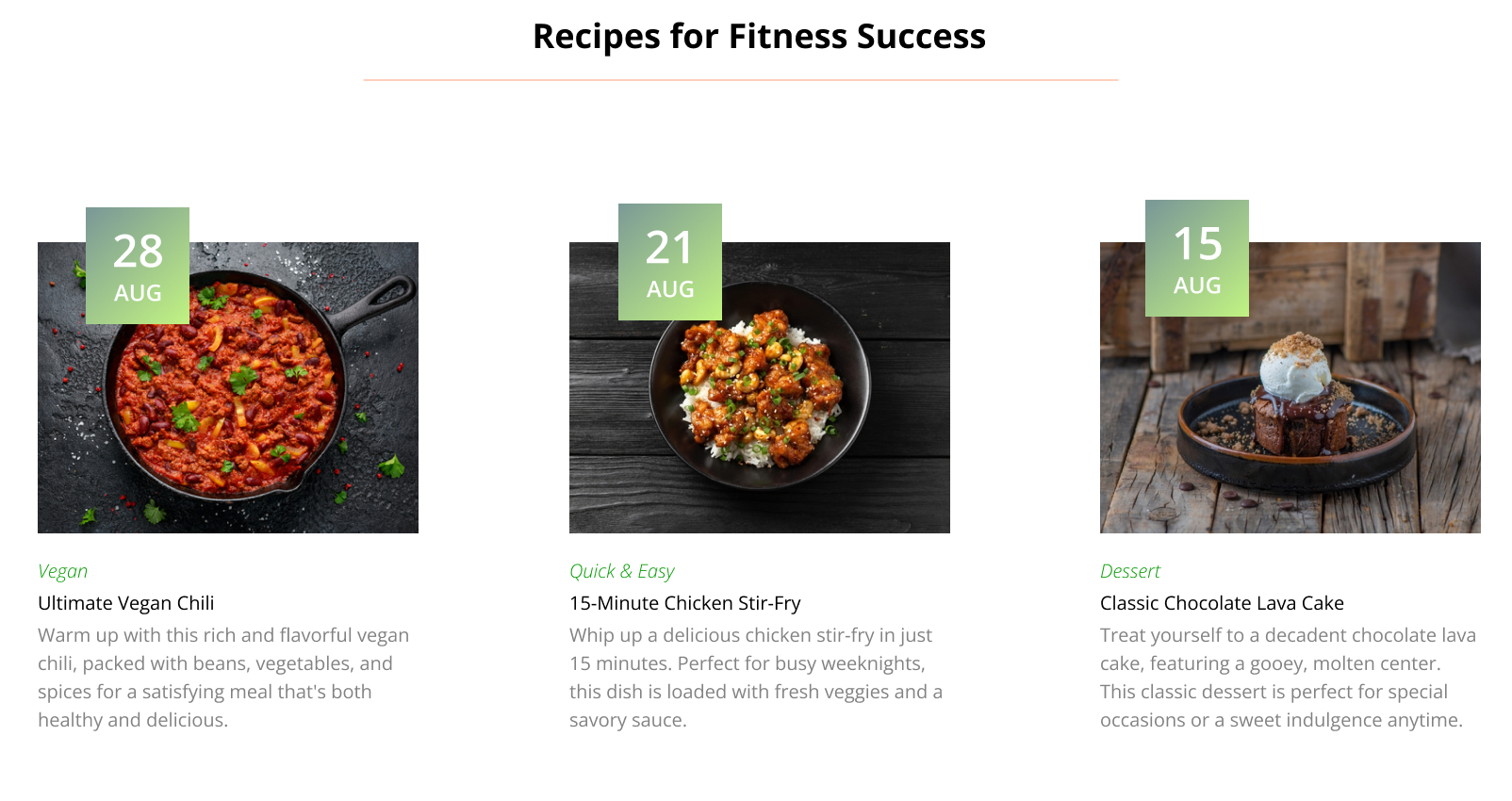Select the Dessert category label

tap(1130, 571)
